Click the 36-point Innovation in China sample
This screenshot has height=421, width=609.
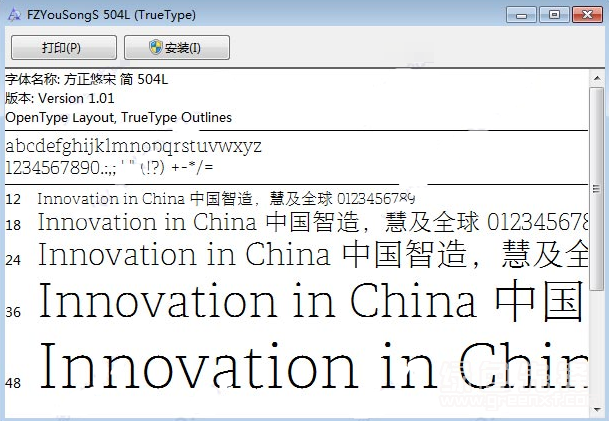pos(313,301)
